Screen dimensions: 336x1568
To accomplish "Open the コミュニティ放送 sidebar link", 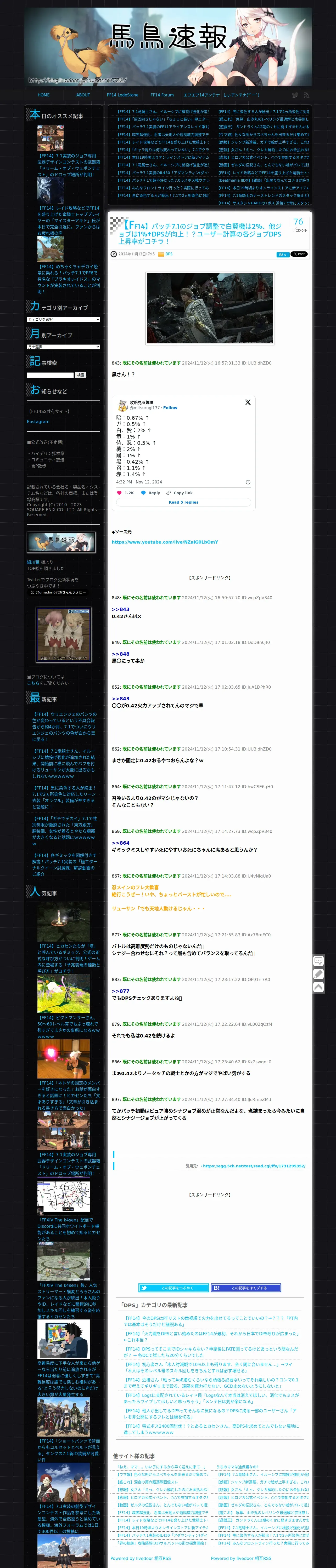I will 48,460.
